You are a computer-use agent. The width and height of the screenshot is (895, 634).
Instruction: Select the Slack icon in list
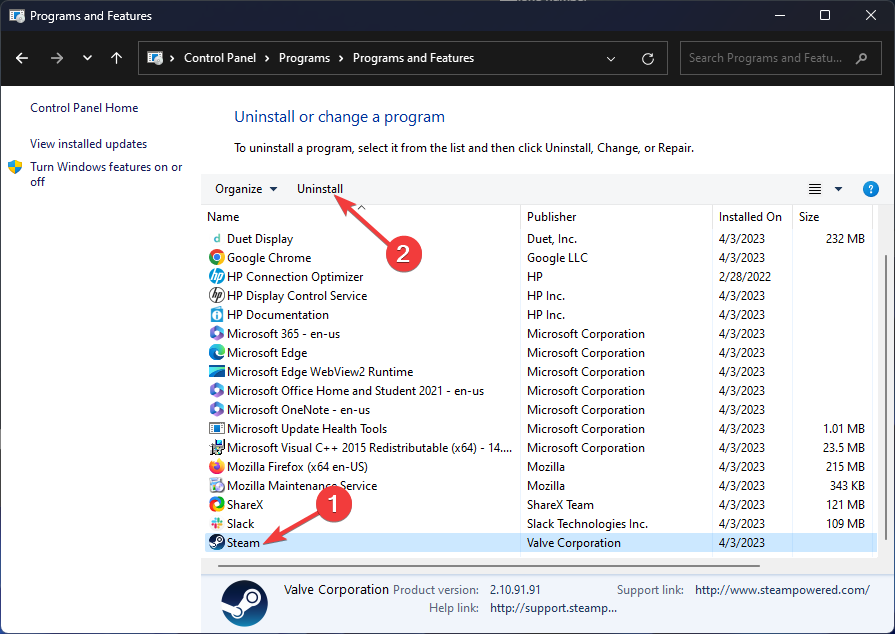[216, 523]
